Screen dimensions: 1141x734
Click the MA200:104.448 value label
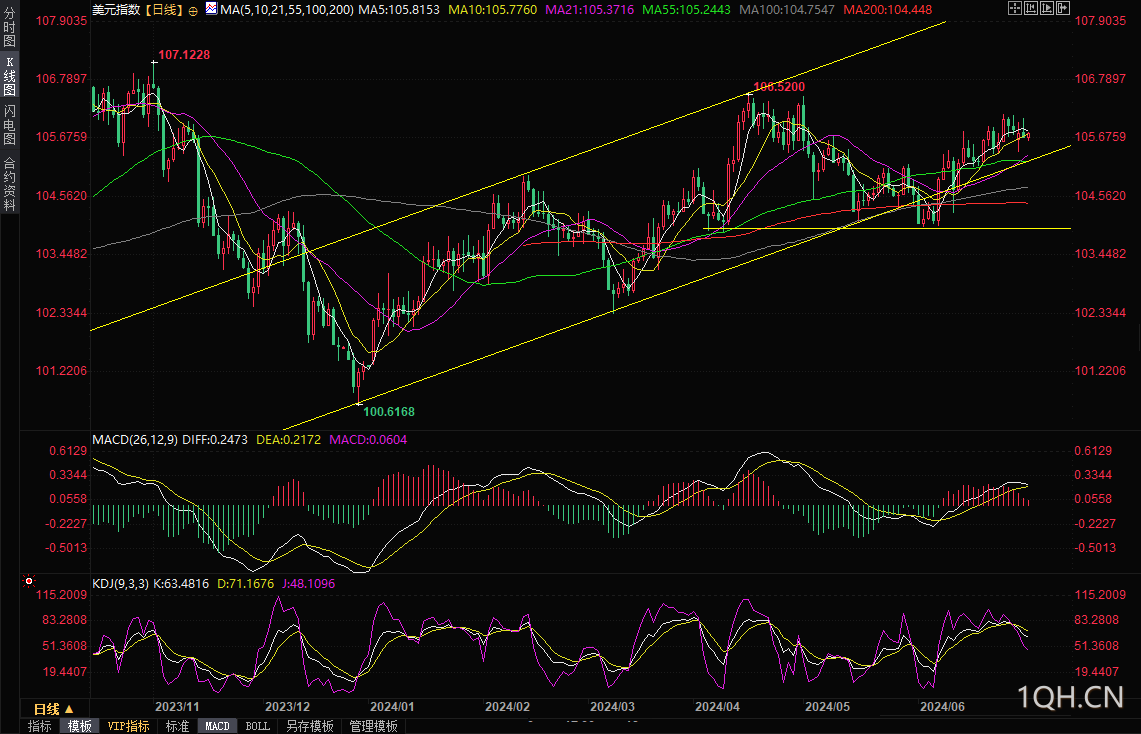click(x=887, y=9)
